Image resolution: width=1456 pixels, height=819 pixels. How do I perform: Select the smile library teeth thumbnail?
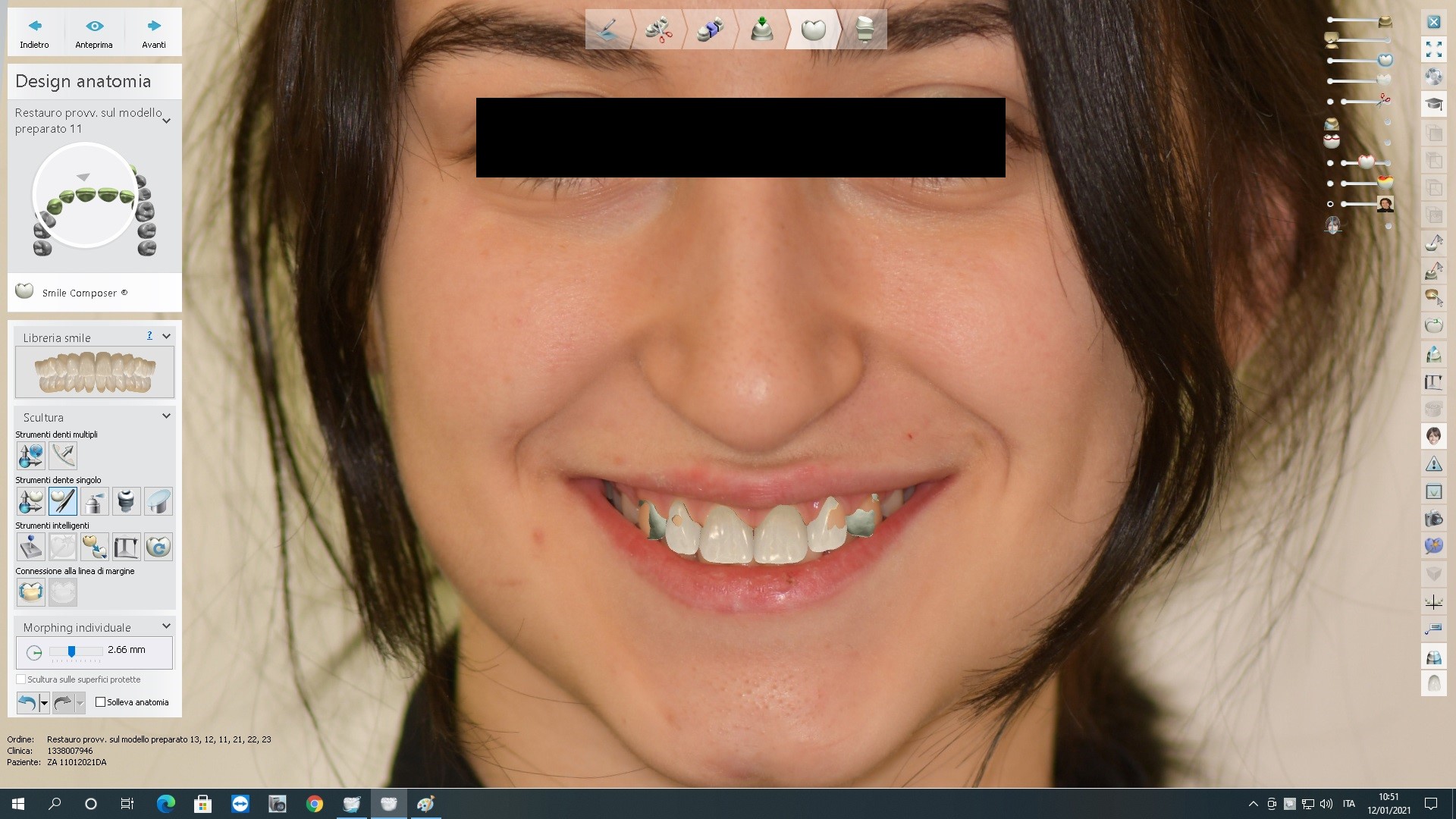(x=95, y=372)
